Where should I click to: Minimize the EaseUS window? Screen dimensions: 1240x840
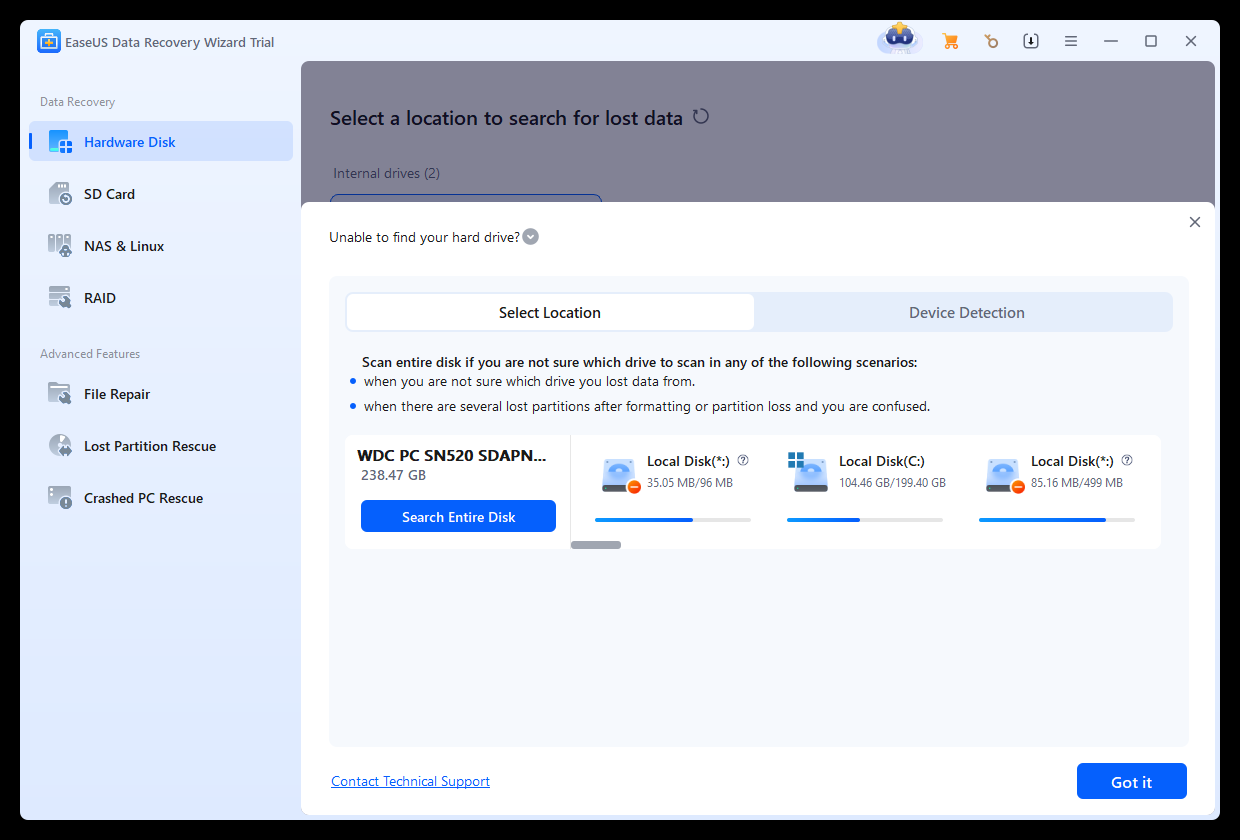(1111, 41)
